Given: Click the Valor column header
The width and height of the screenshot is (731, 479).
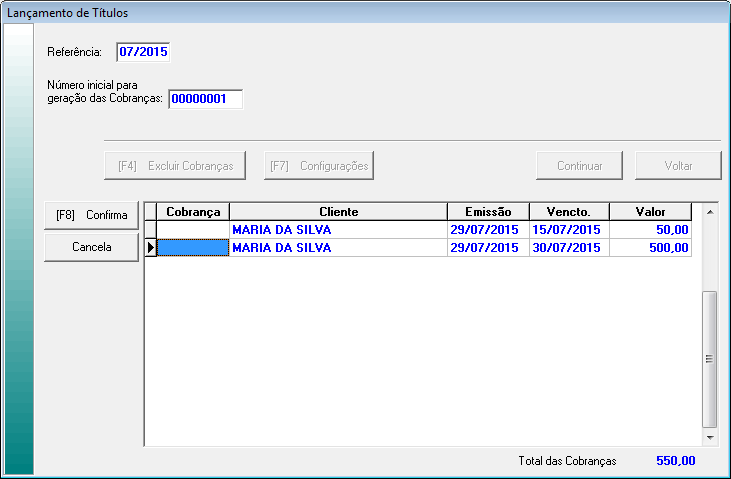Looking at the screenshot, I should point(650,212).
